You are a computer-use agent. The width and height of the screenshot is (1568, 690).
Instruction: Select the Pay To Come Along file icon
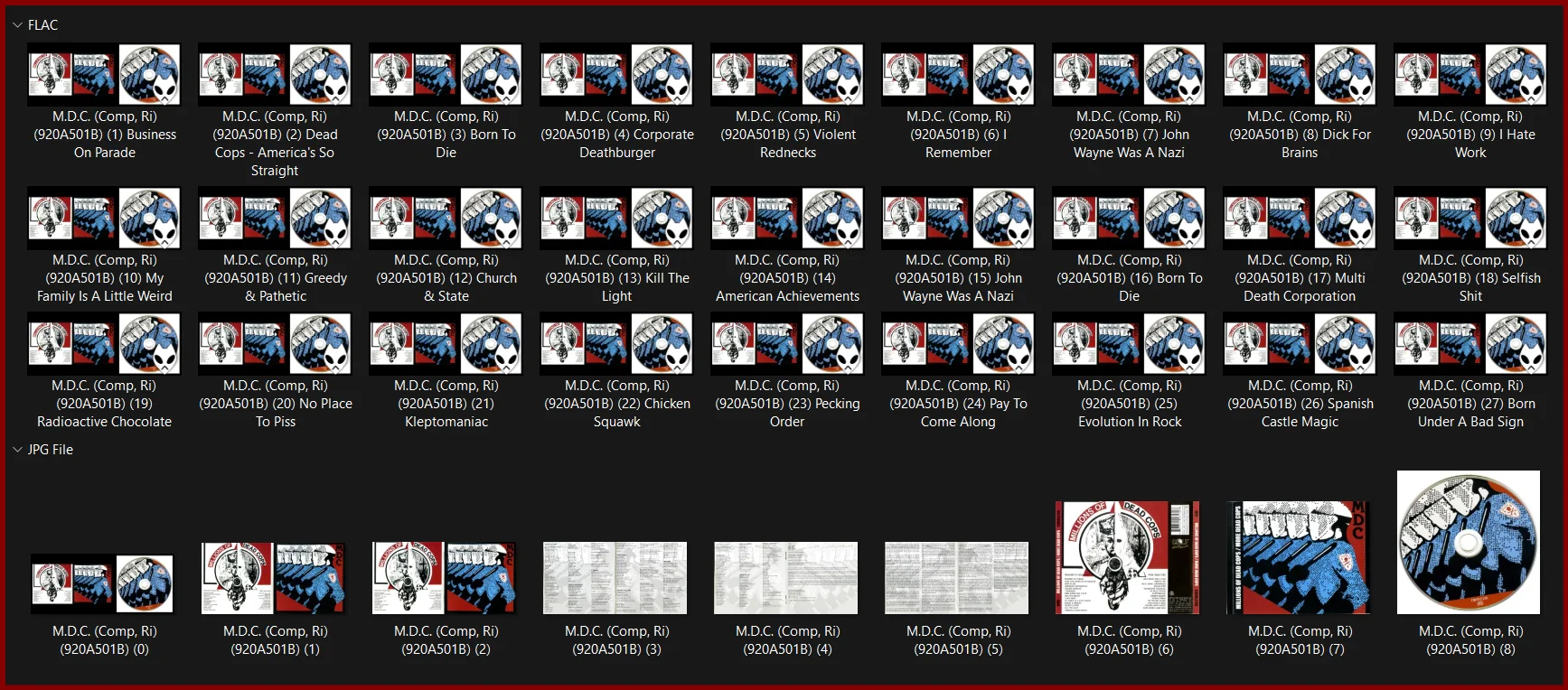coord(958,343)
